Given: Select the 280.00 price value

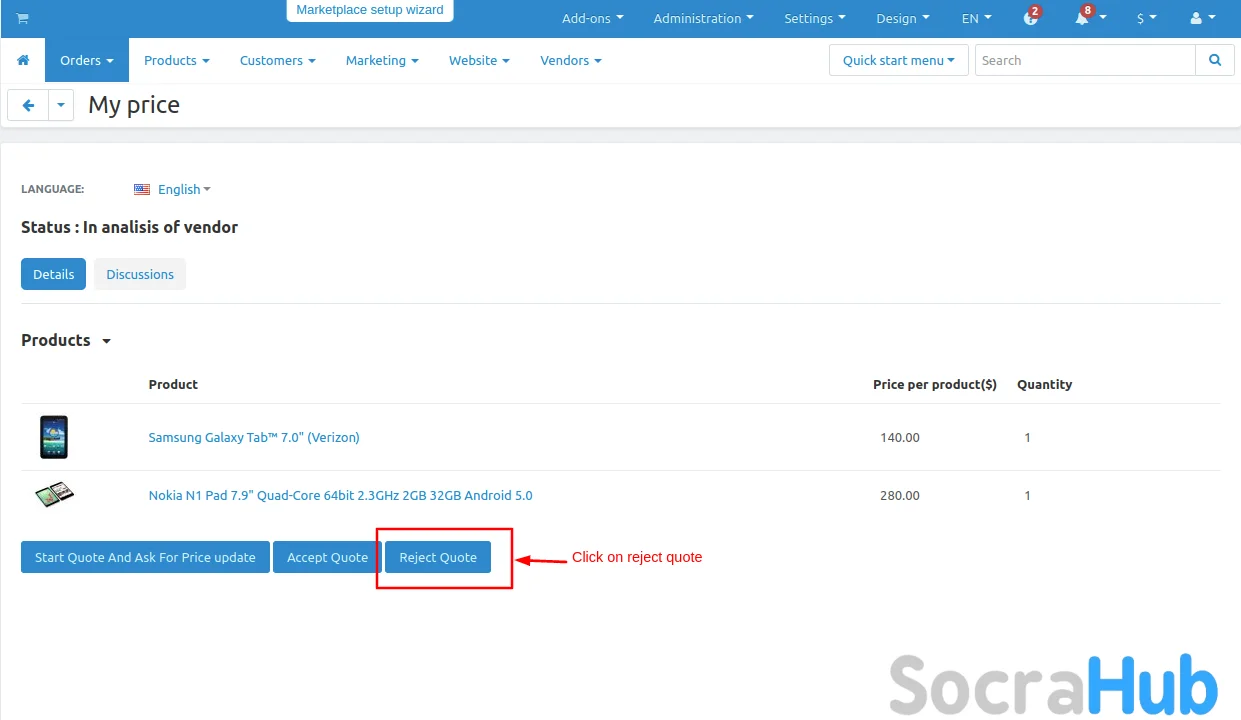Looking at the screenshot, I should [900, 495].
